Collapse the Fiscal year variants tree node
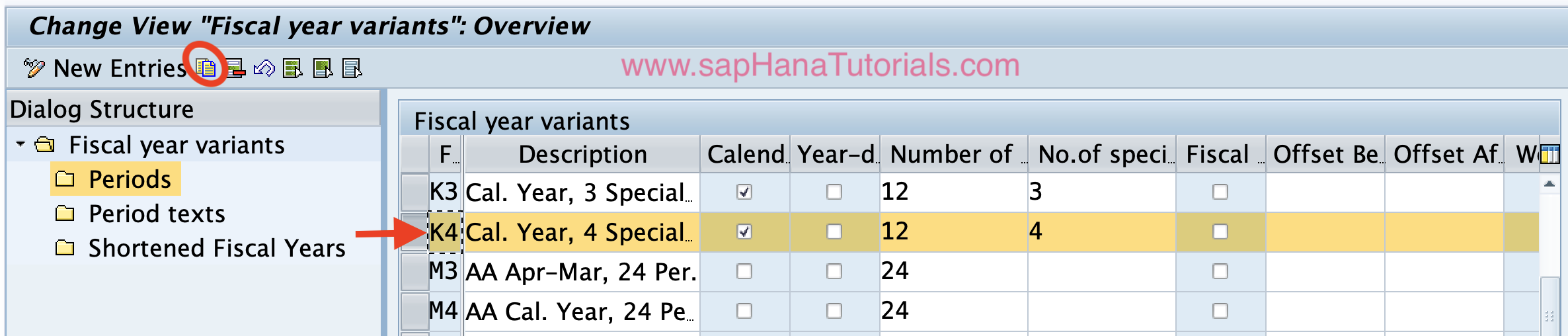 pos(20,144)
